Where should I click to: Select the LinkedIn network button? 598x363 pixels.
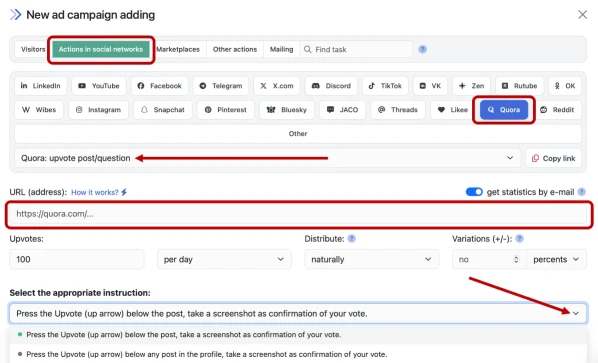pos(40,86)
